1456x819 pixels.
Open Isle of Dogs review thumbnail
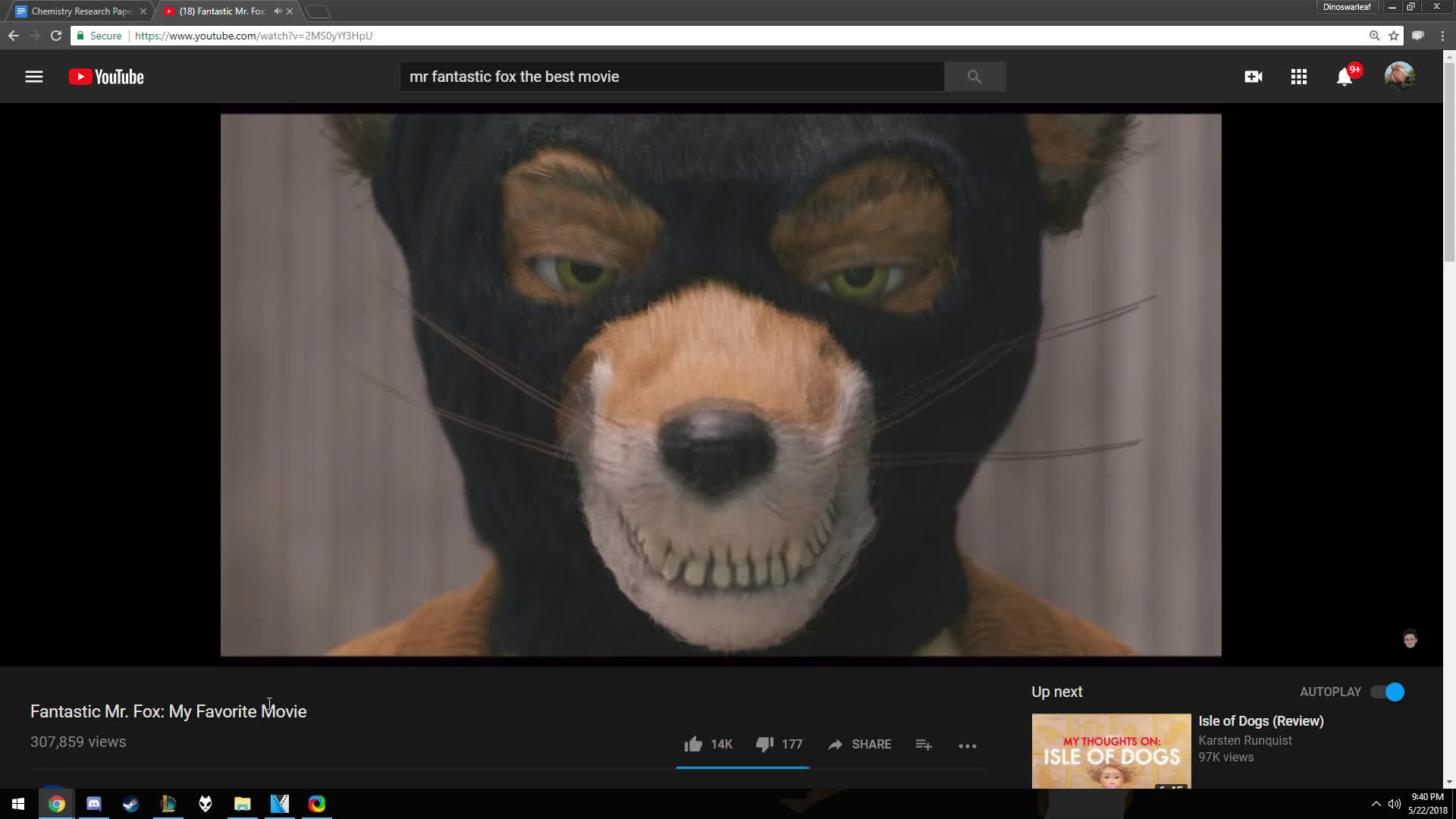pos(1111,751)
